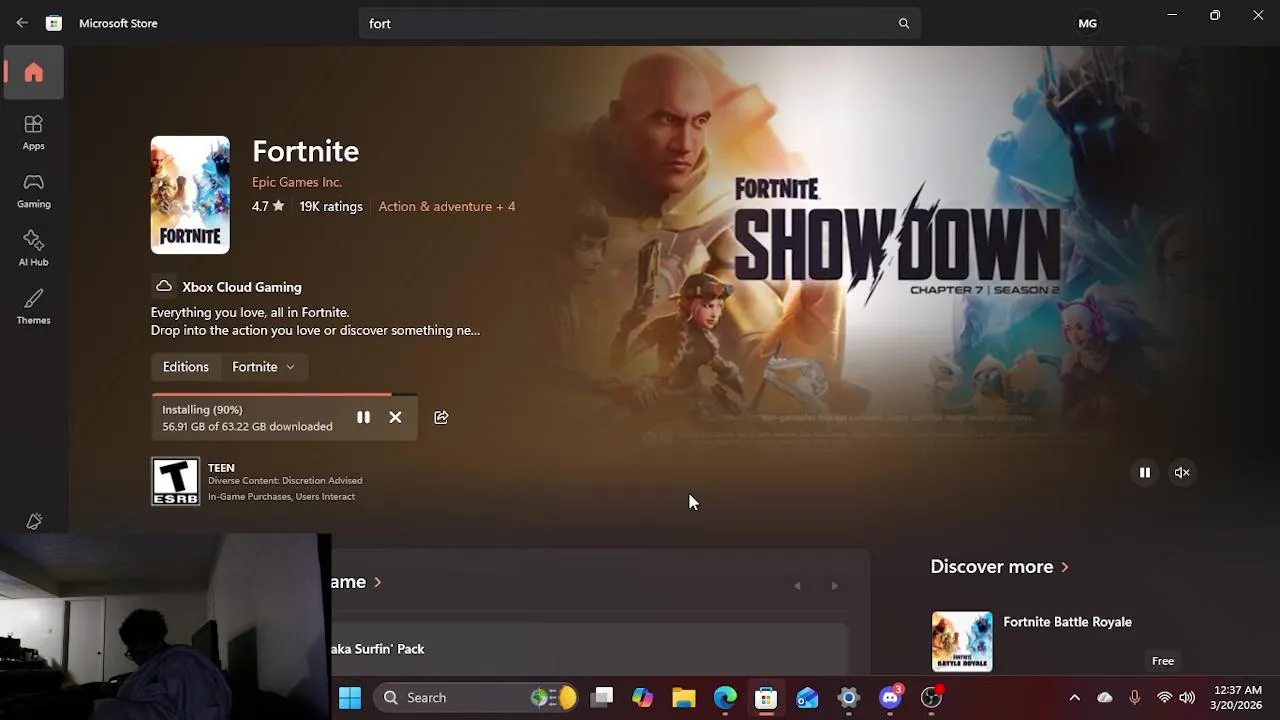Show hidden system tray icons
The image size is (1280, 720).
[x=1074, y=698]
